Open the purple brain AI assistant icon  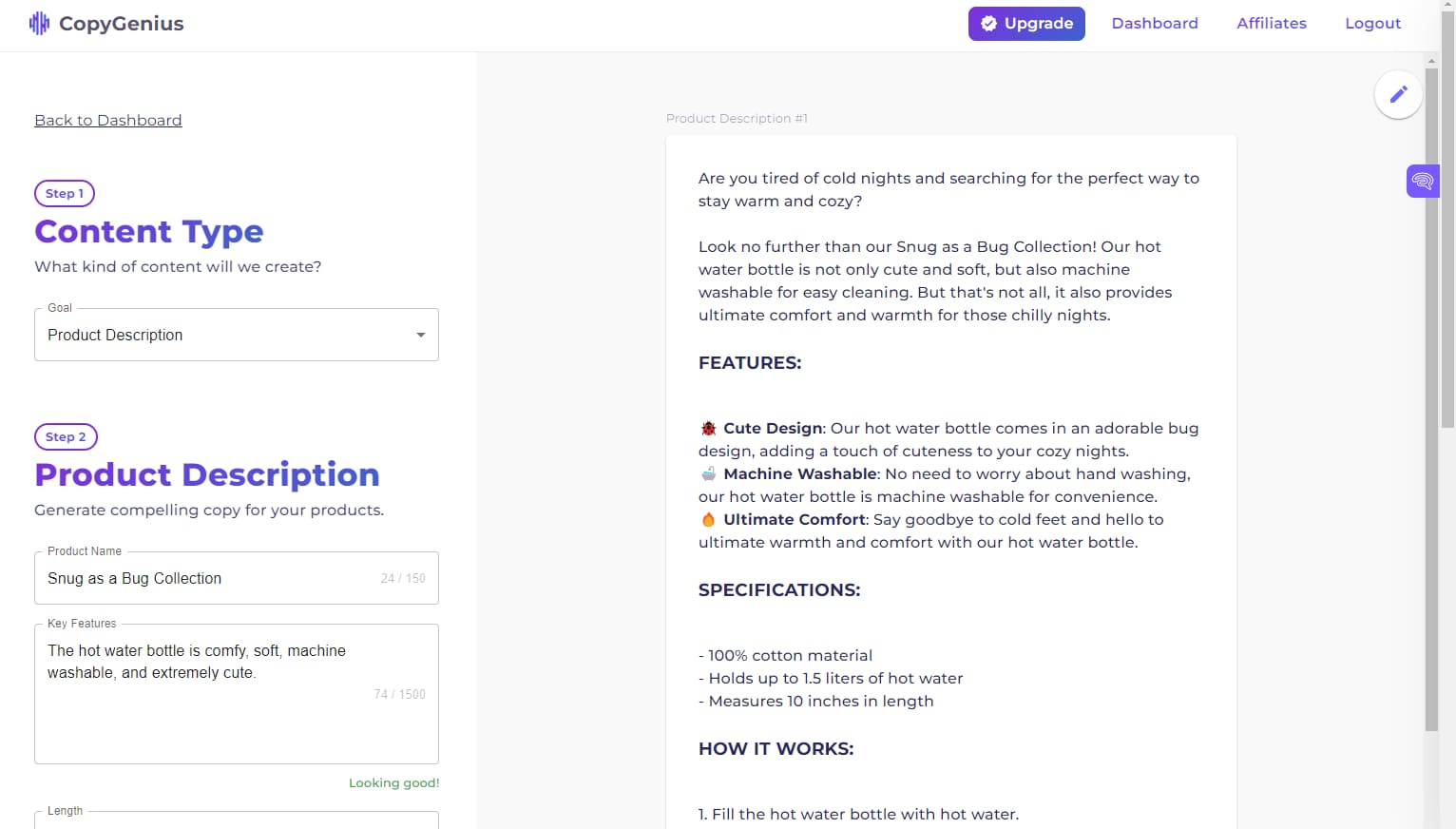[x=1422, y=180]
